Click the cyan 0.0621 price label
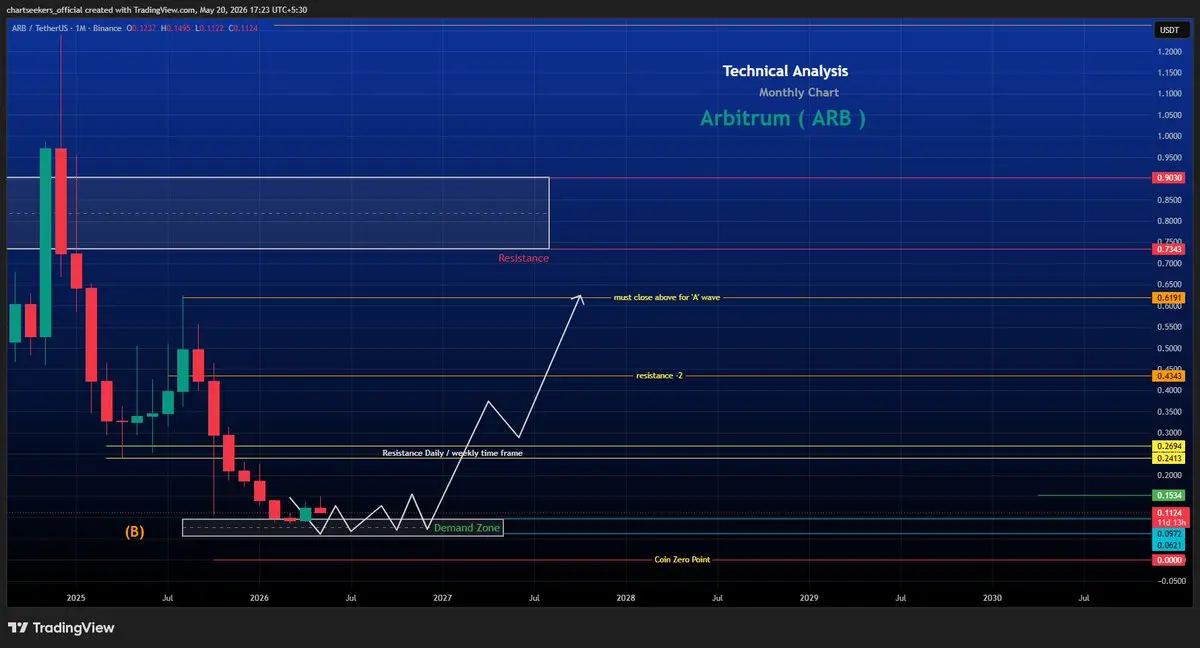1200x648 pixels. [x=1169, y=545]
